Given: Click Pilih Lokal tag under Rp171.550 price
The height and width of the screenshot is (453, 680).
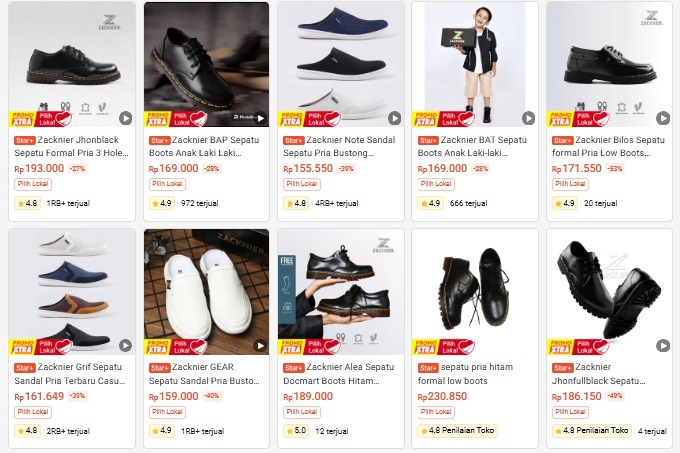Looking at the screenshot, I should click(x=570, y=184).
